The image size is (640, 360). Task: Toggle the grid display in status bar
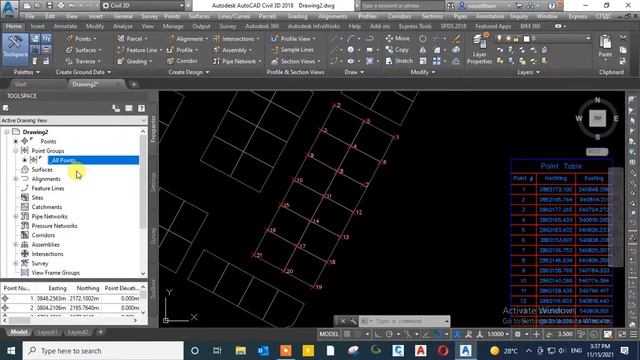pos(347,334)
